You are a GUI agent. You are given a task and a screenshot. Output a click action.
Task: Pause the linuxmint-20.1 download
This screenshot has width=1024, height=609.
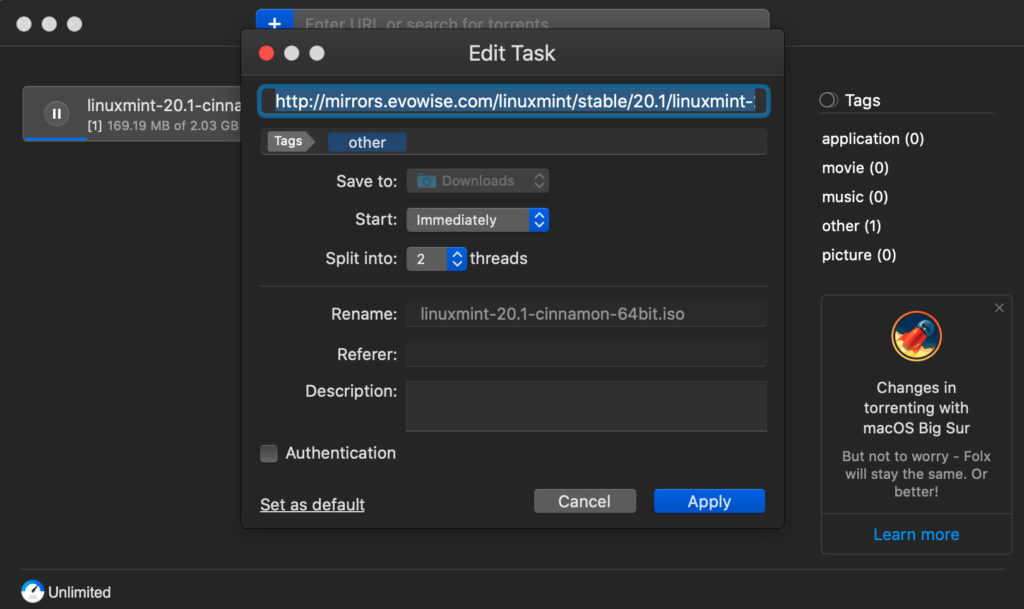point(55,113)
